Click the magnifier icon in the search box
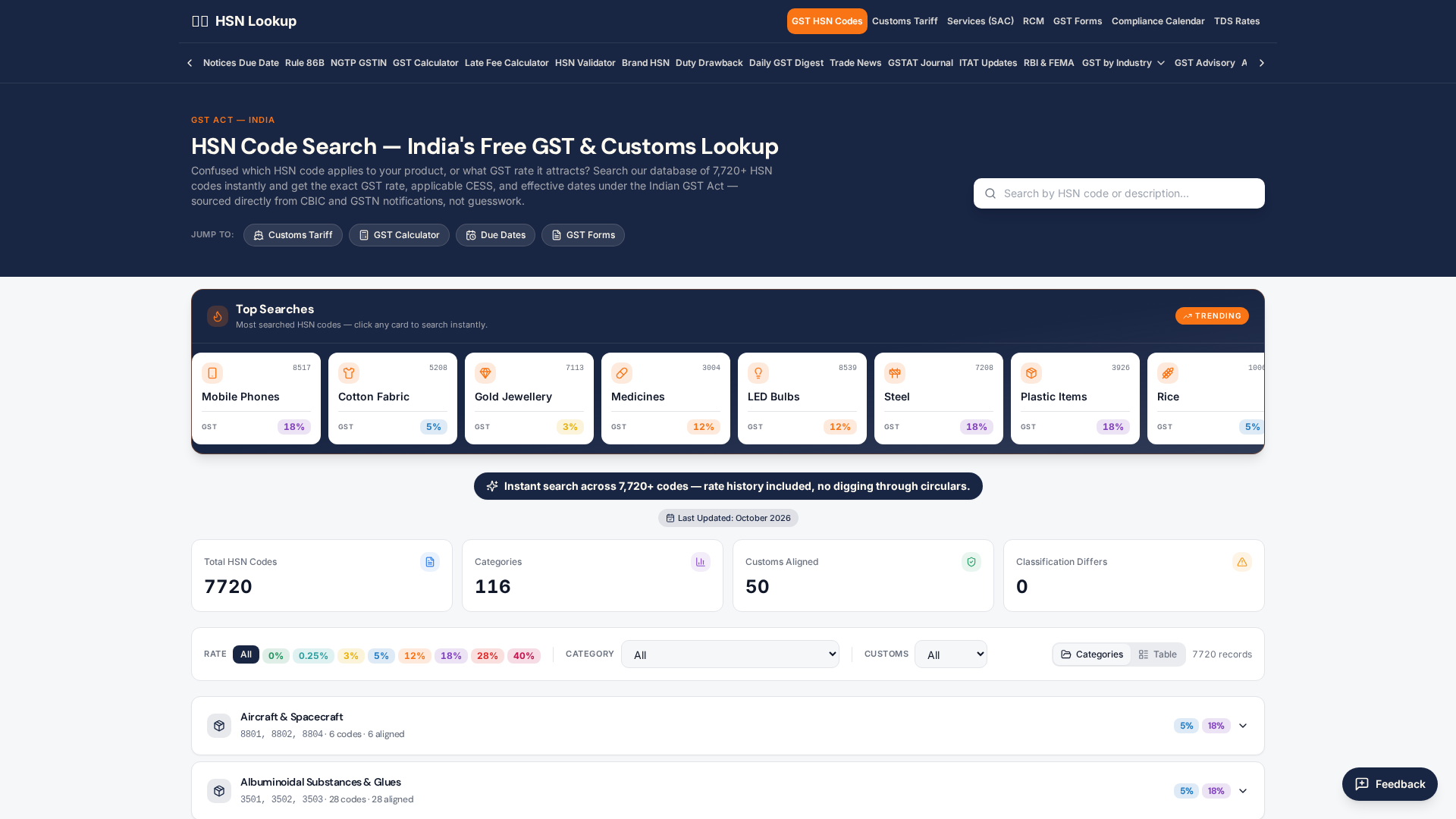 pos(990,193)
